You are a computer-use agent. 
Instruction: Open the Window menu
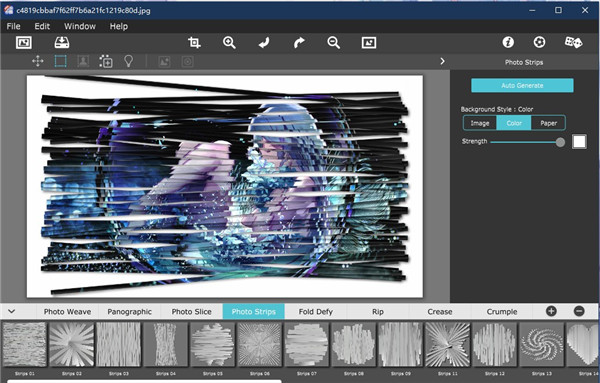click(80, 26)
